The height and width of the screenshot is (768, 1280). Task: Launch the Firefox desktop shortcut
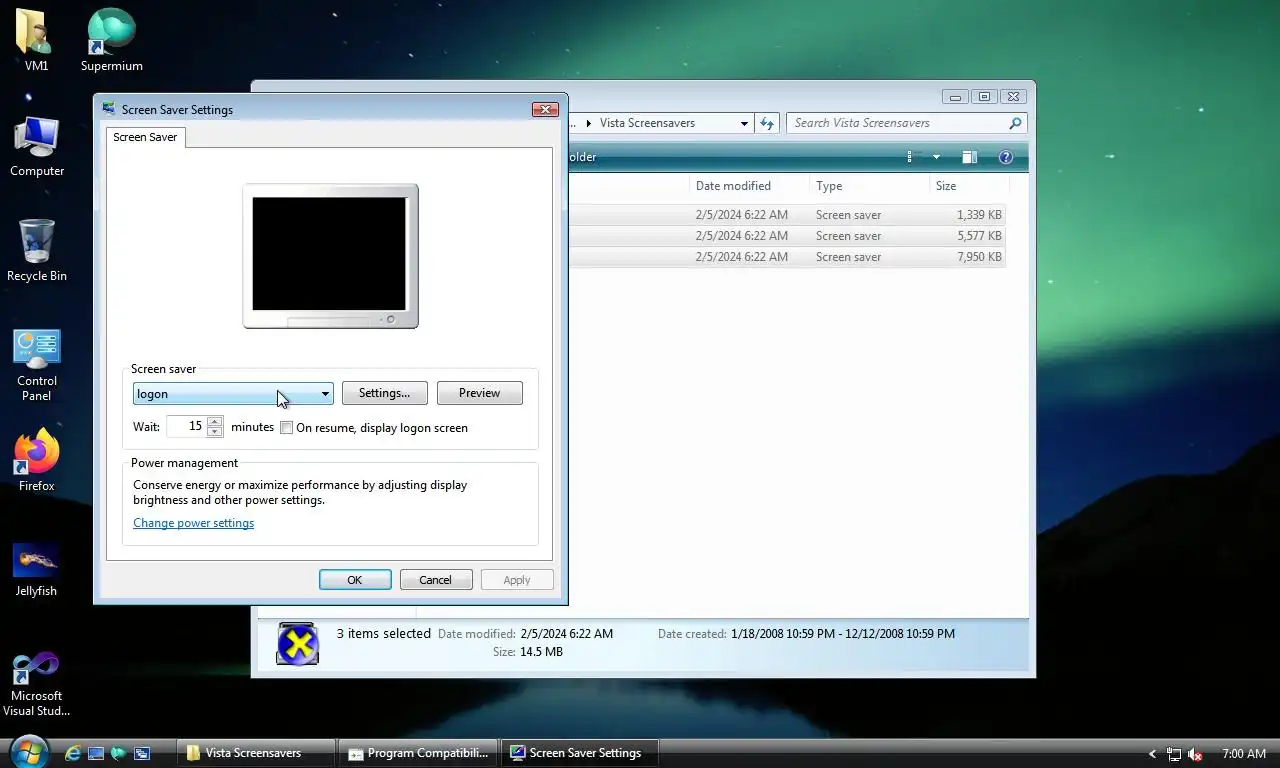(x=37, y=460)
